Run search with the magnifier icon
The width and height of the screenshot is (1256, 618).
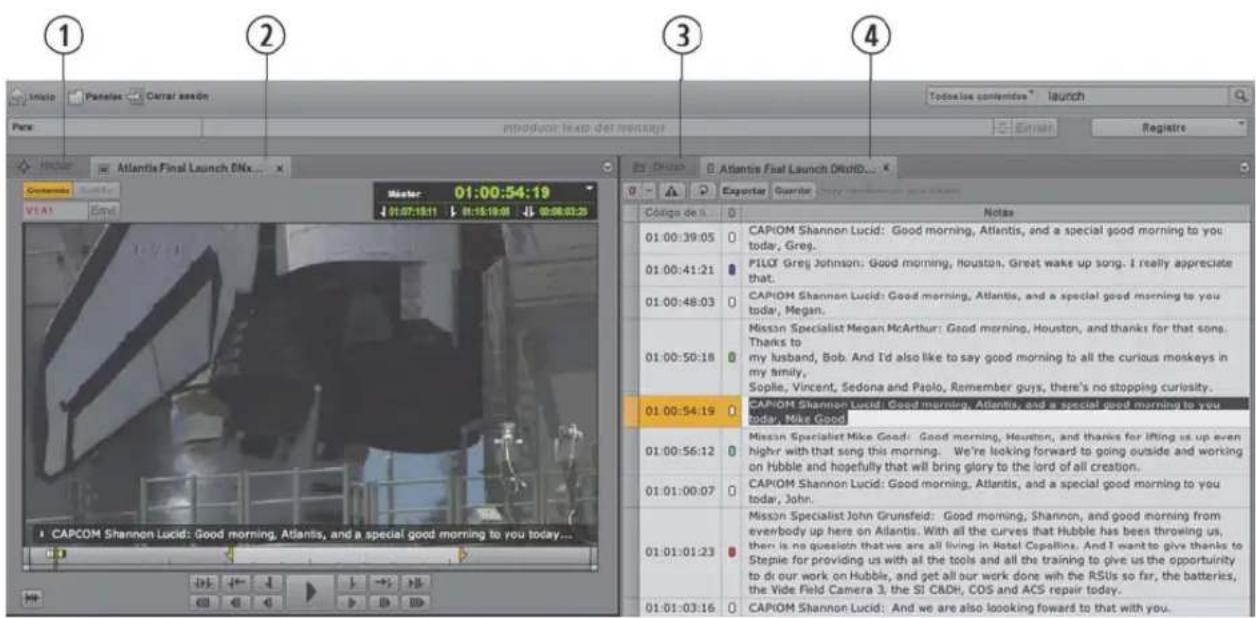pyautogui.click(x=1240, y=97)
